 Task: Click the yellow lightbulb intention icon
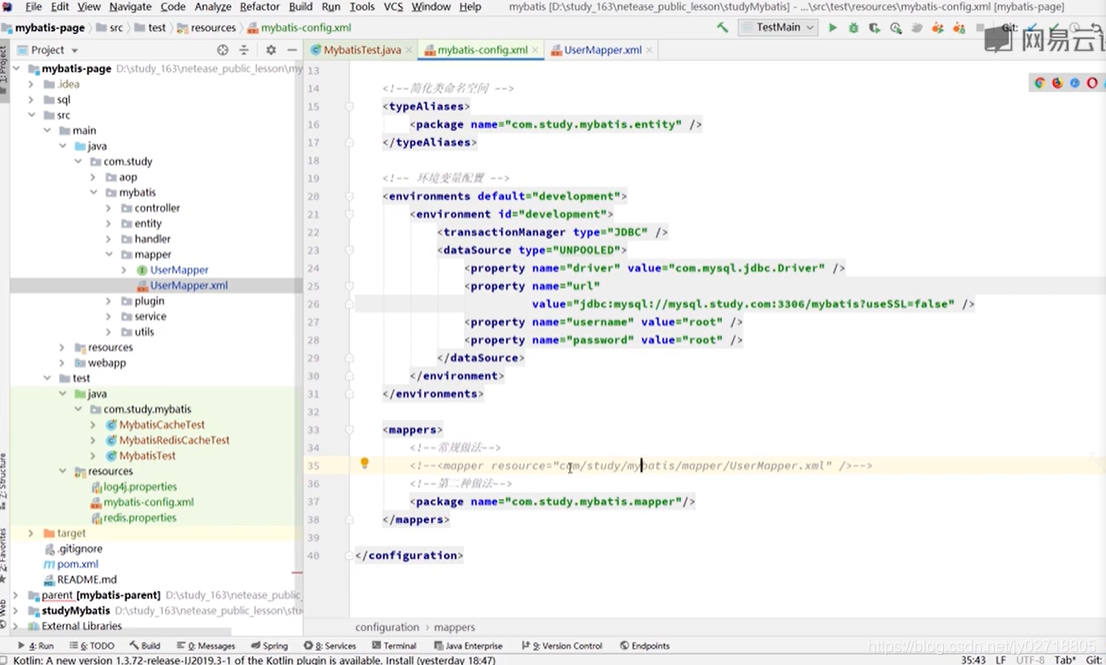[x=365, y=463]
